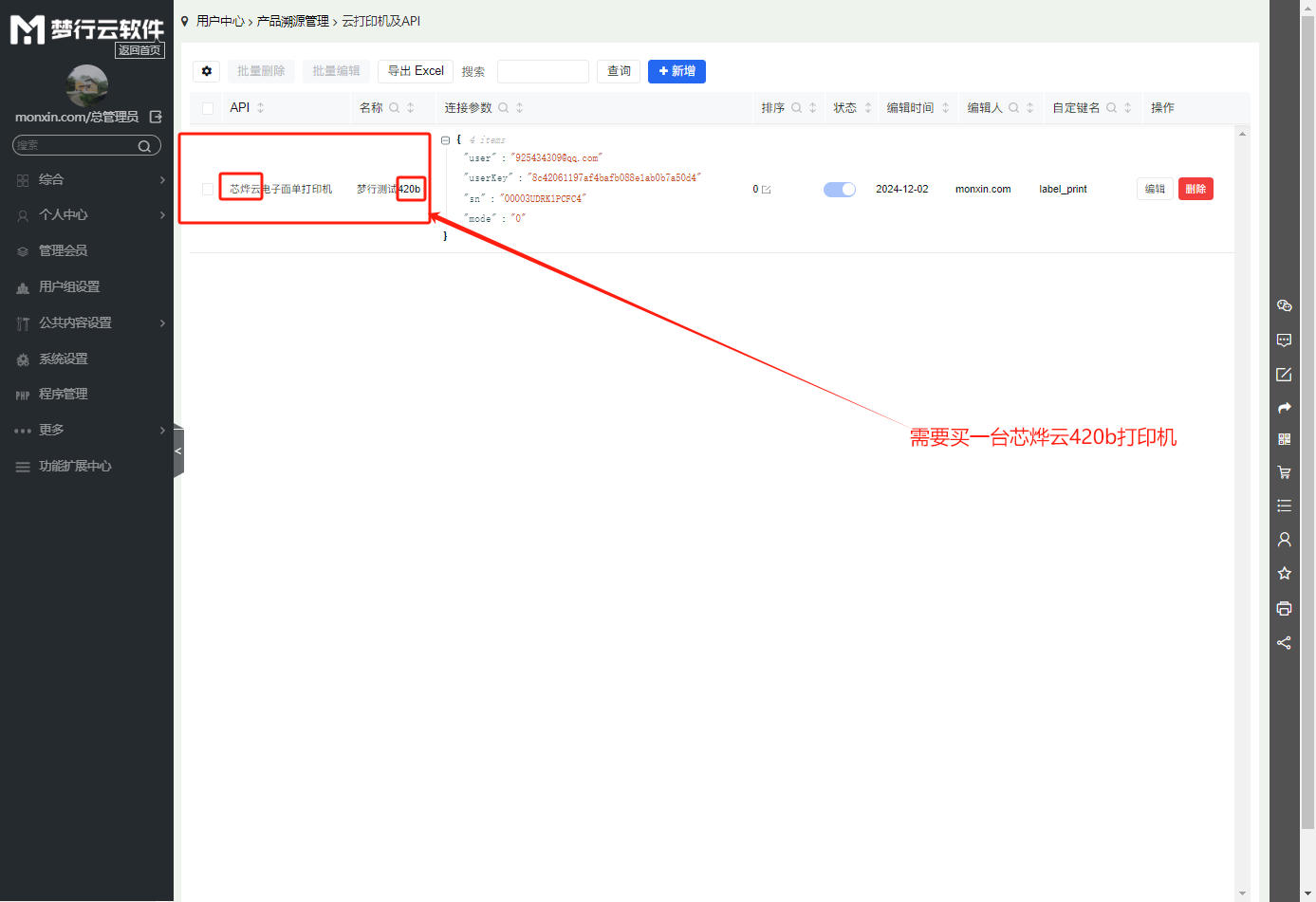Collapse the JSON connection parameters tree

click(x=445, y=140)
